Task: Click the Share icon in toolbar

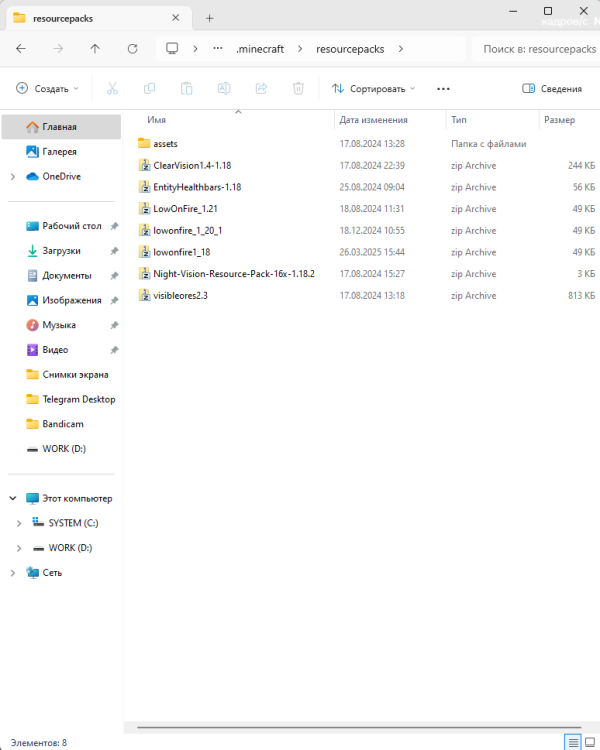Action: click(x=261, y=88)
